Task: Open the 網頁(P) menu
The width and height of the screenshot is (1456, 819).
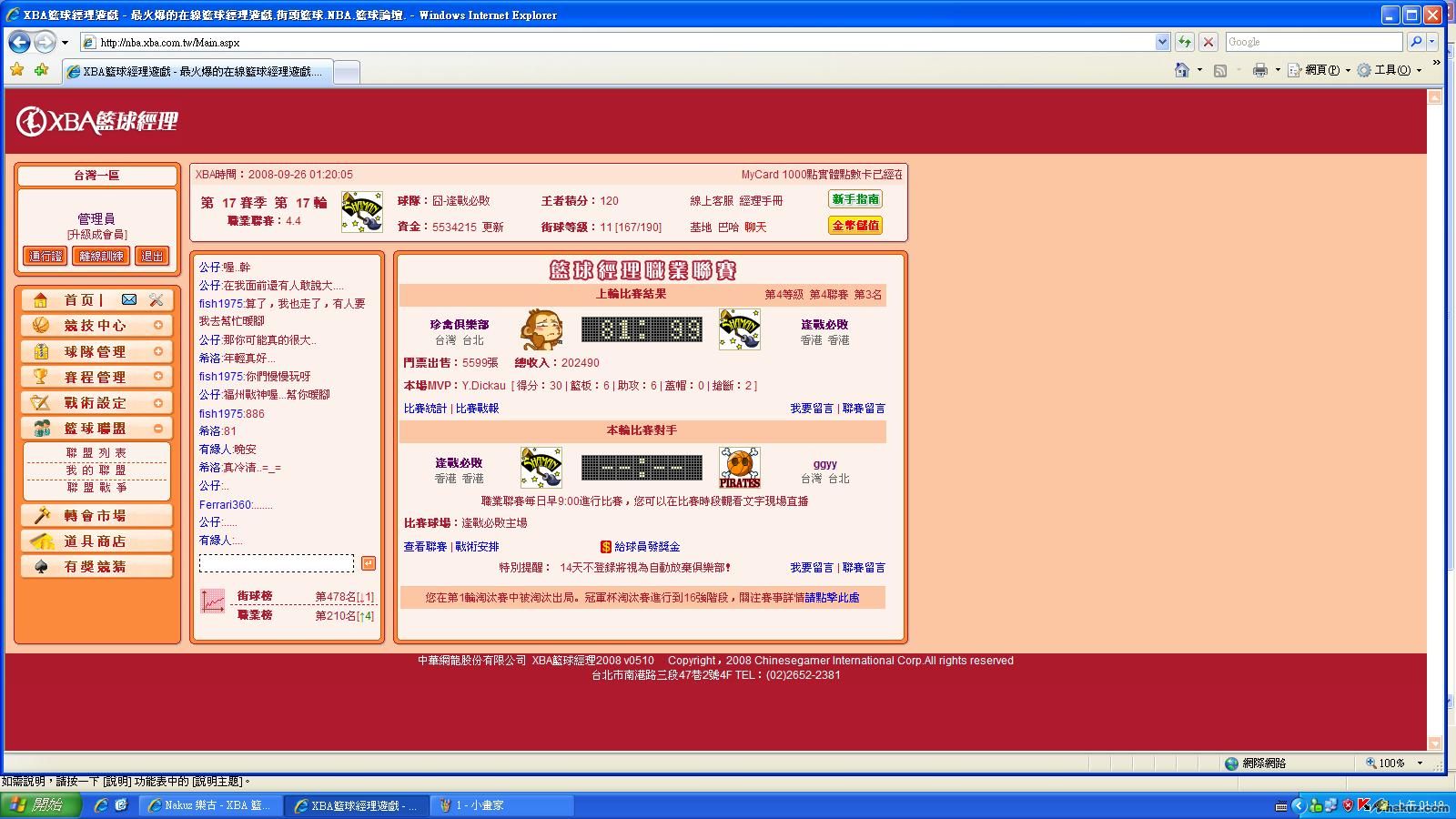Action: pos(1319,70)
